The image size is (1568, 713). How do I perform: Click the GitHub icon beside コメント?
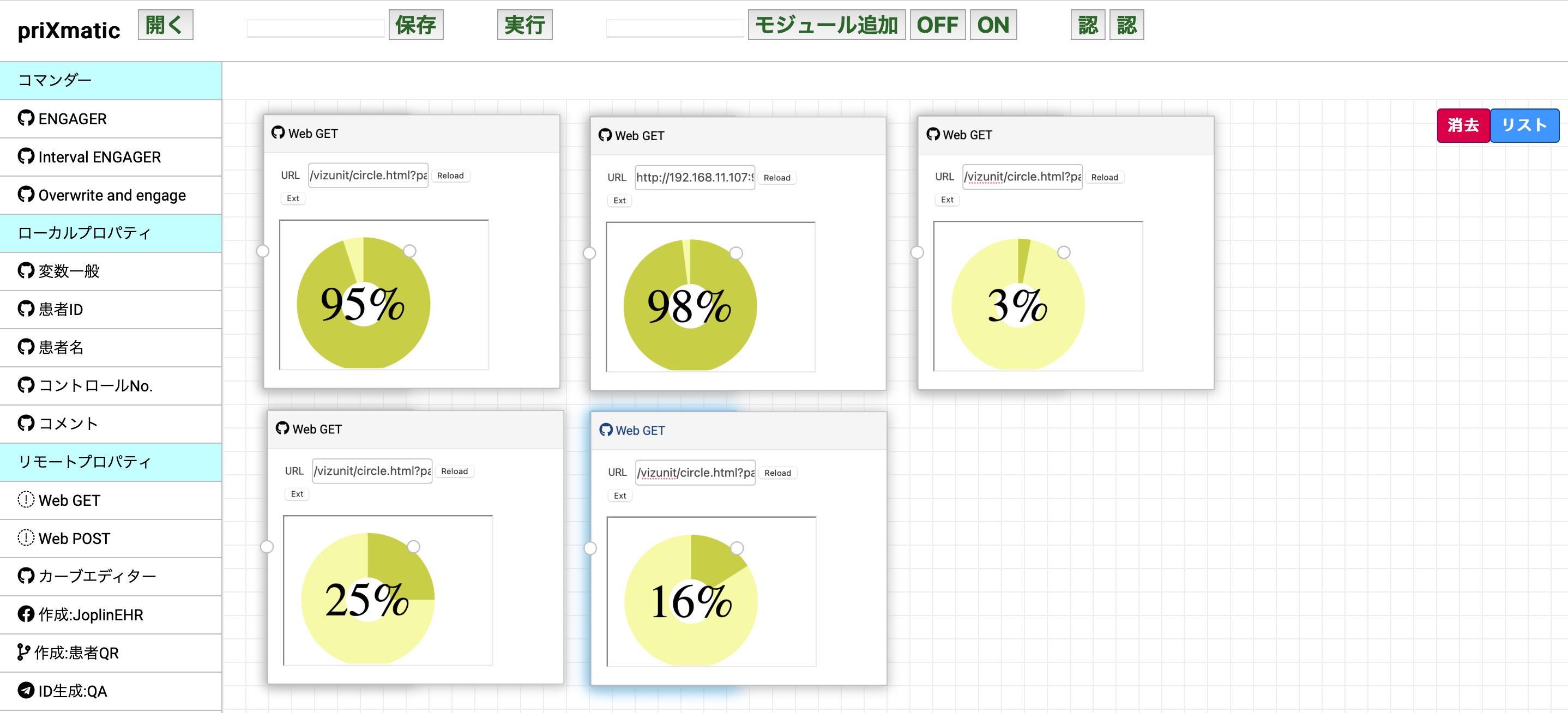click(26, 423)
